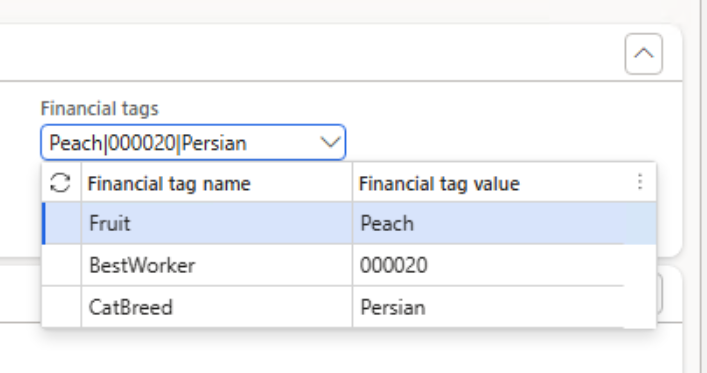The height and width of the screenshot is (373, 707).
Task: Open the Financial tags dropdown arrow
Action: (330, 143)
